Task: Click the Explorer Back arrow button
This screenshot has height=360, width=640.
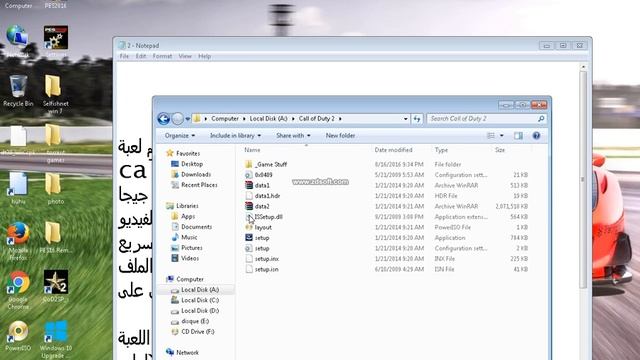Action: [x=164, y=119]
